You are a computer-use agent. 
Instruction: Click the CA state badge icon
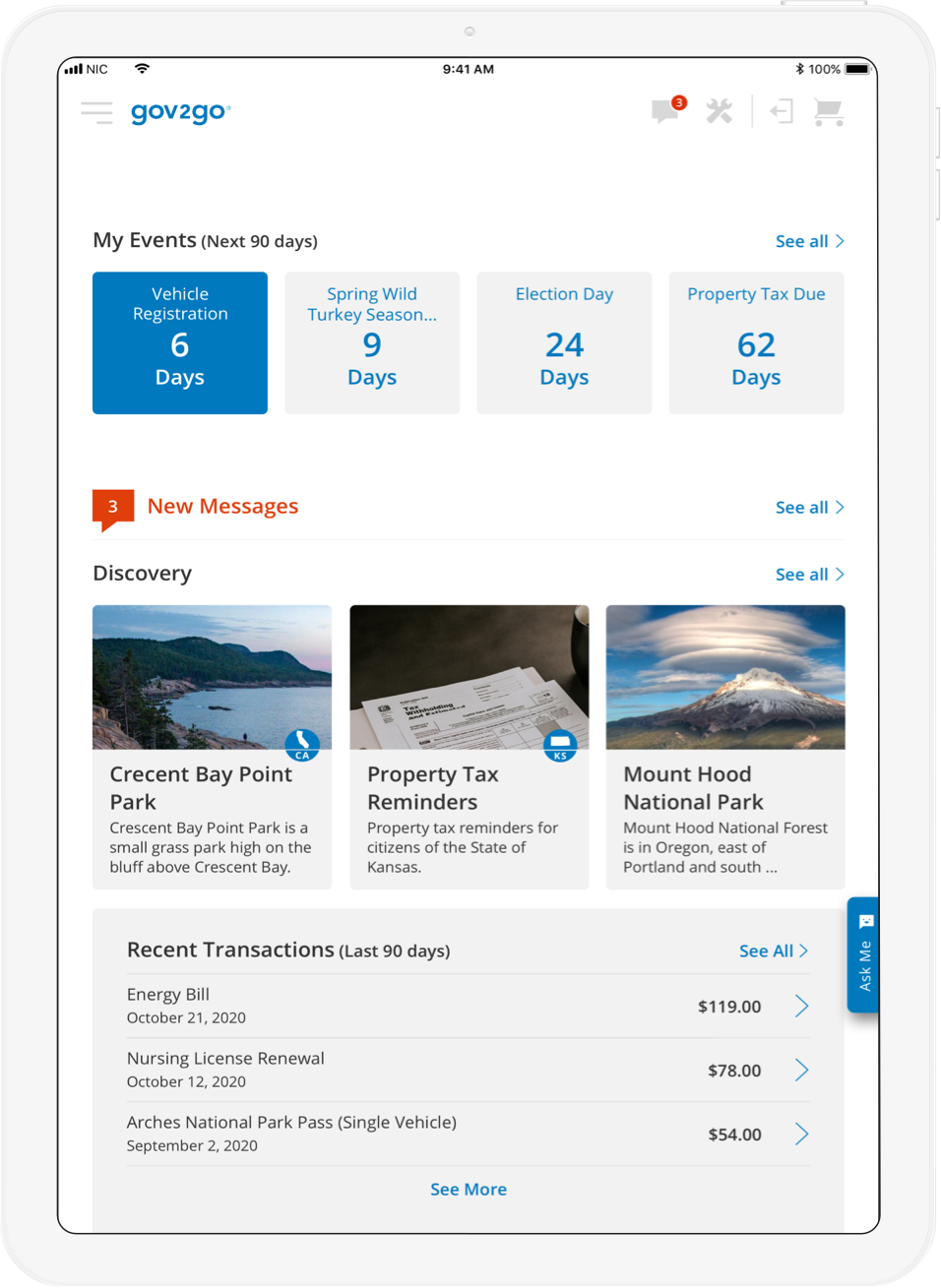(302, 745)
